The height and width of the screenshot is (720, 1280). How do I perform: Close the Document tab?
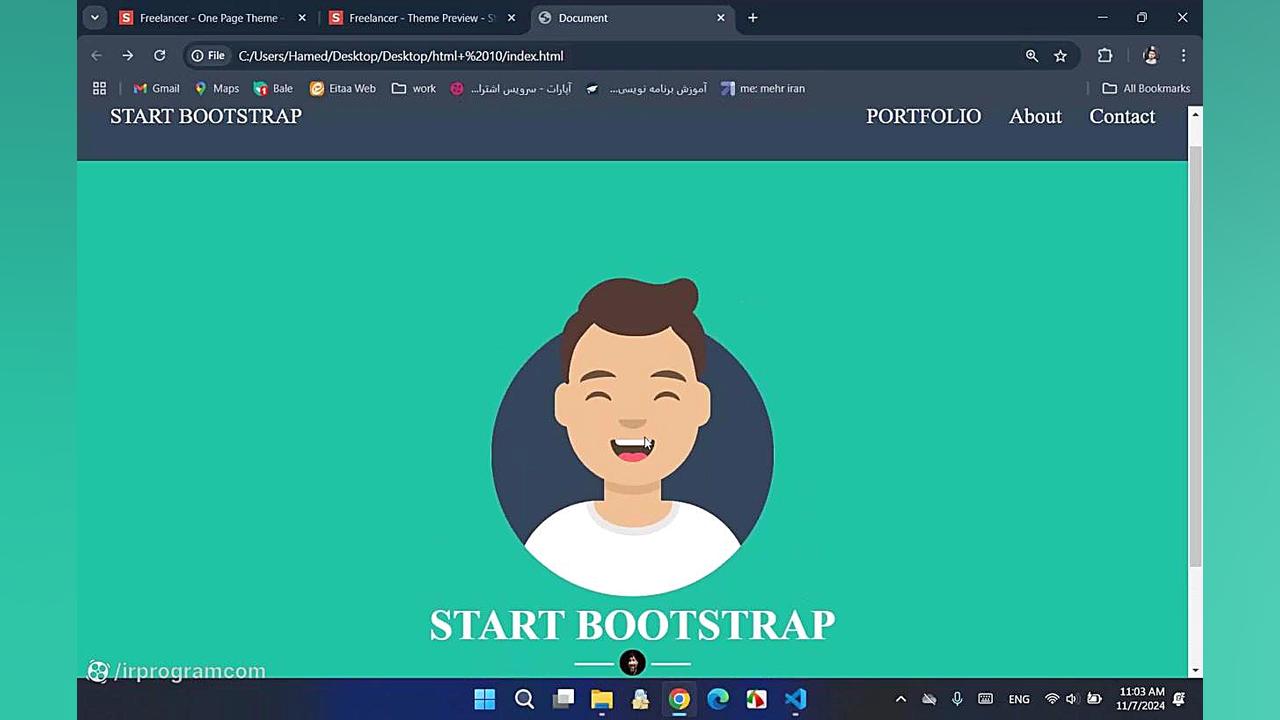(720, 18)
